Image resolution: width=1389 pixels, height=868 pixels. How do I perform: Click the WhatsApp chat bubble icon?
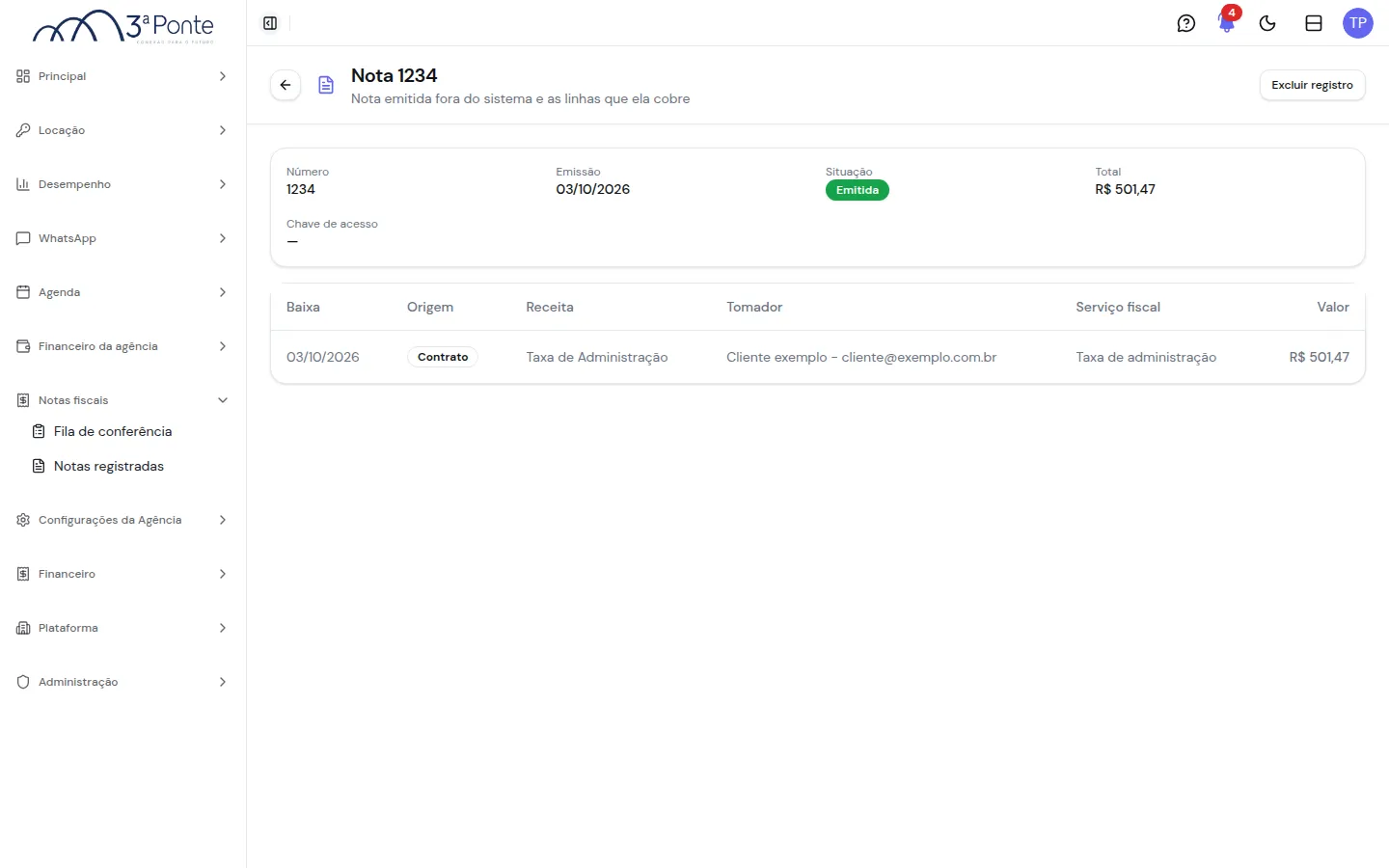[23, 238]
